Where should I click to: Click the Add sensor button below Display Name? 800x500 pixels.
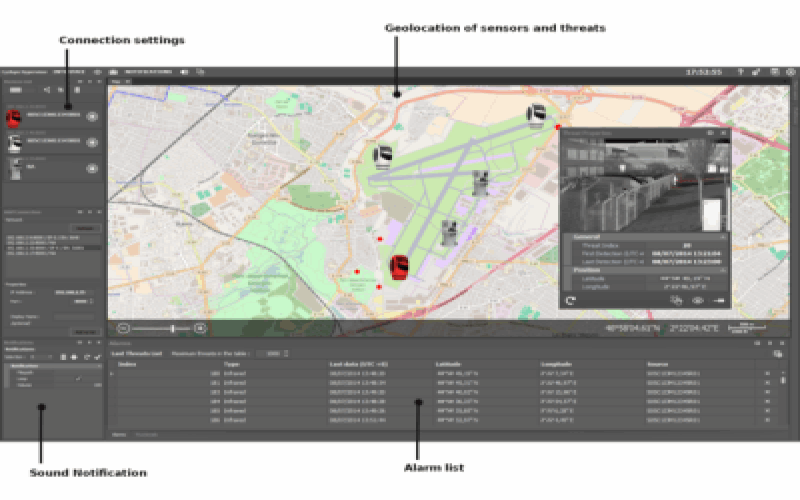click(x=85, y=332)
